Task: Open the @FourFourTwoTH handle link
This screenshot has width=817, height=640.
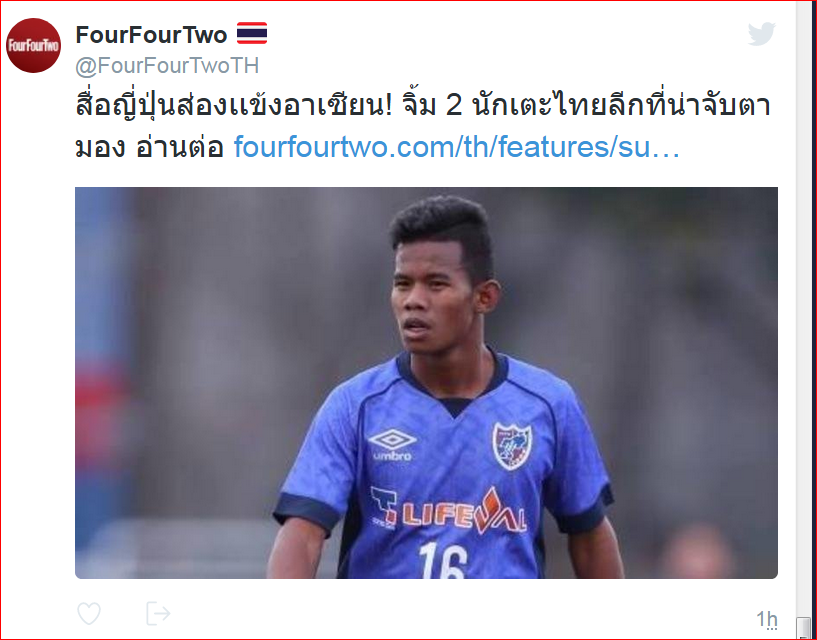Action: [x=167, y=66]
